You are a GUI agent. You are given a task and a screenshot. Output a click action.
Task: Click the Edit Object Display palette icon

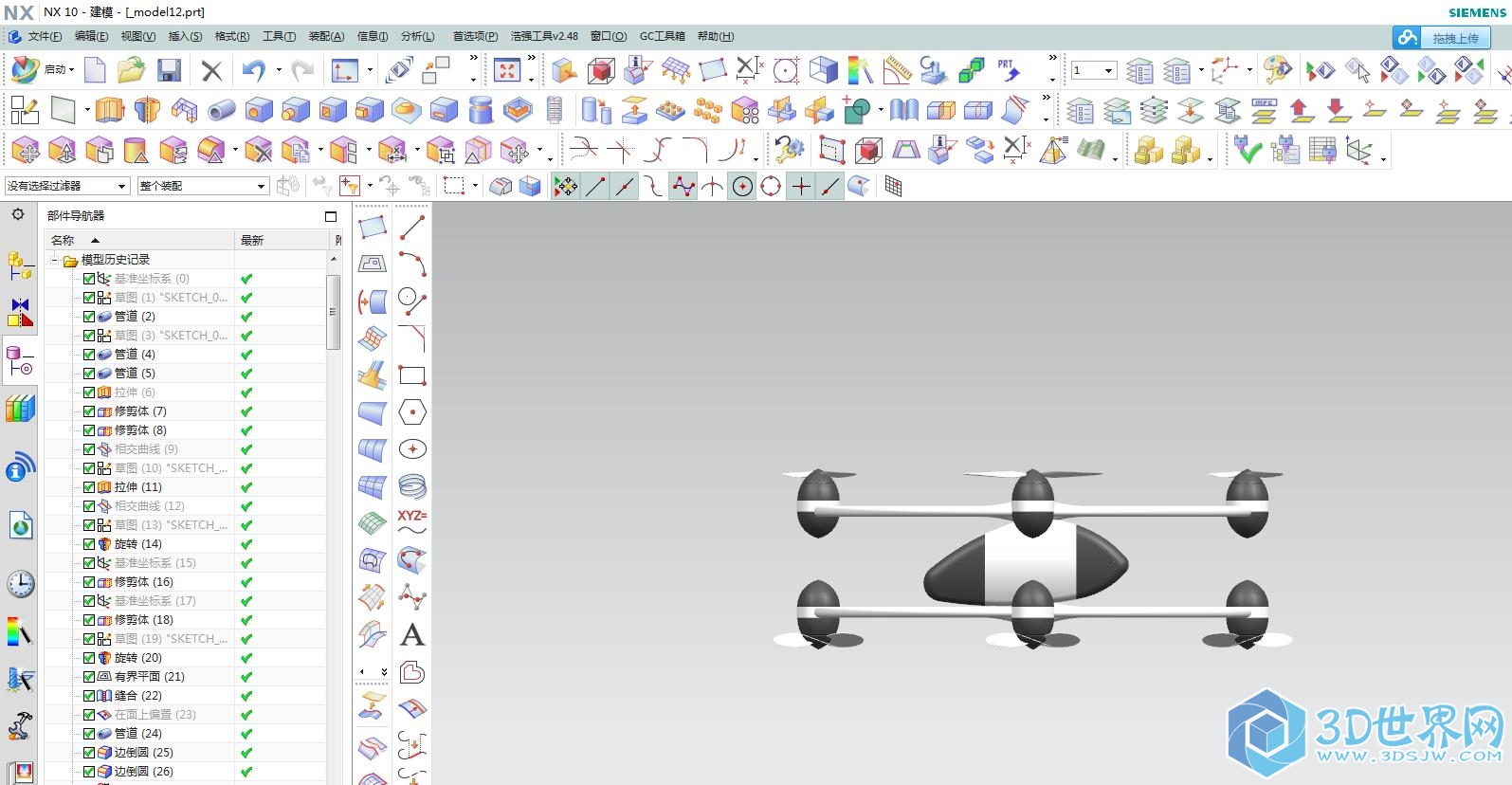click(x=1277, y=70)
